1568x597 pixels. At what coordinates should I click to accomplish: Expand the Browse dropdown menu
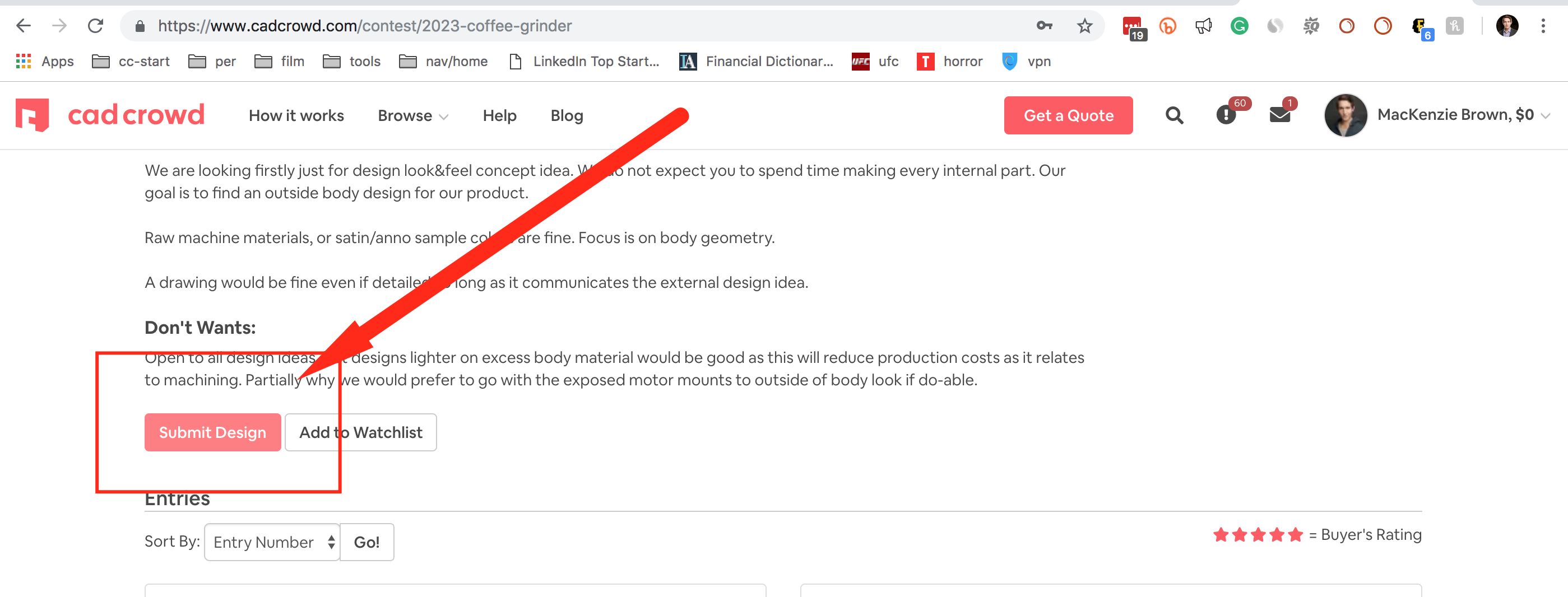coord(412,115)
